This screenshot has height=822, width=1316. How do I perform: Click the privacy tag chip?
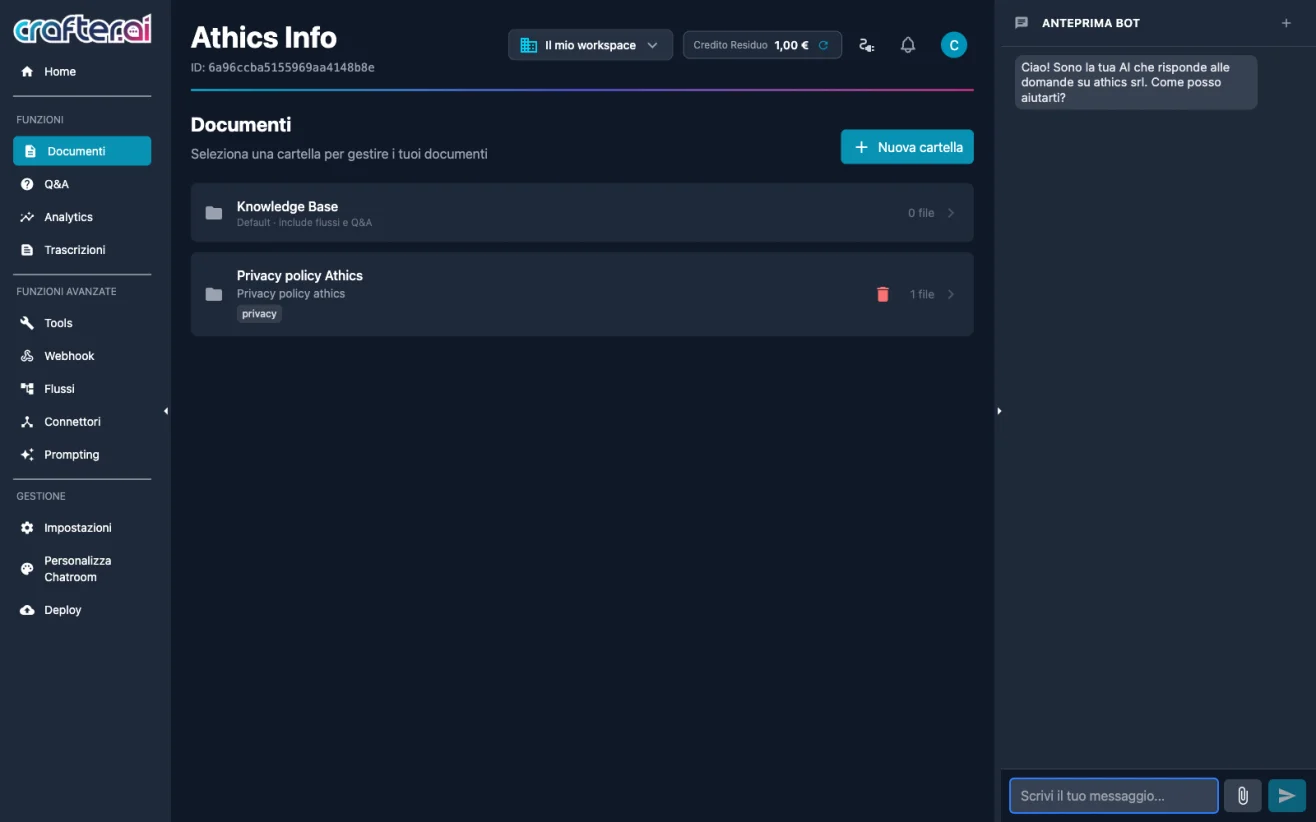click(259, 314)
